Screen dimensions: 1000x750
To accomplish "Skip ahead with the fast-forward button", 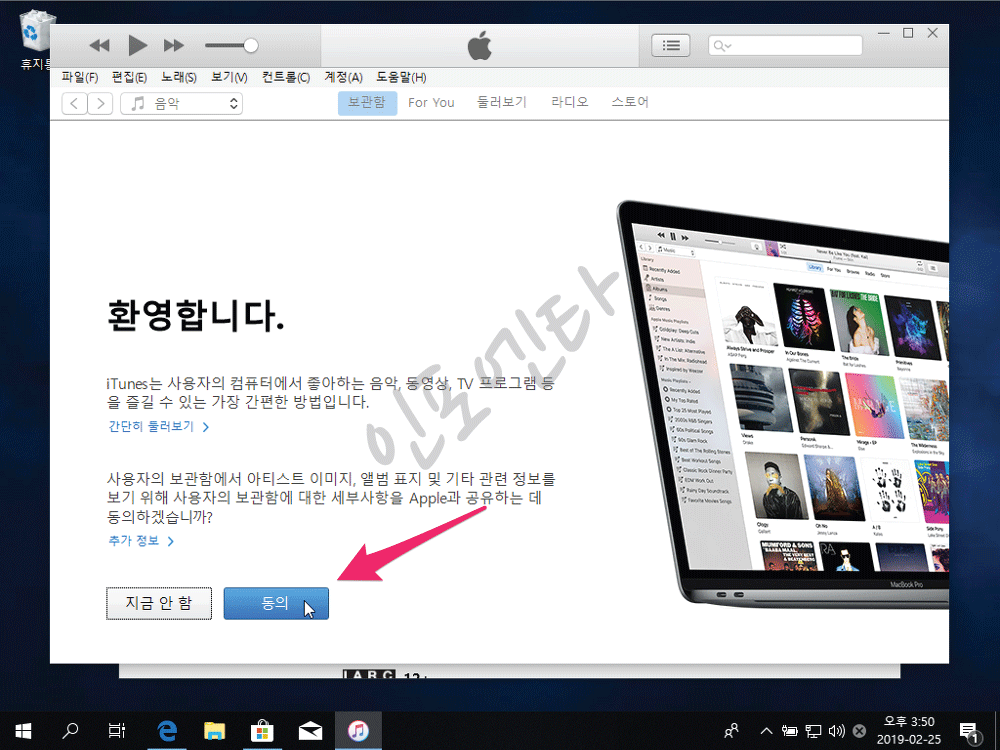I will (173, 45).
